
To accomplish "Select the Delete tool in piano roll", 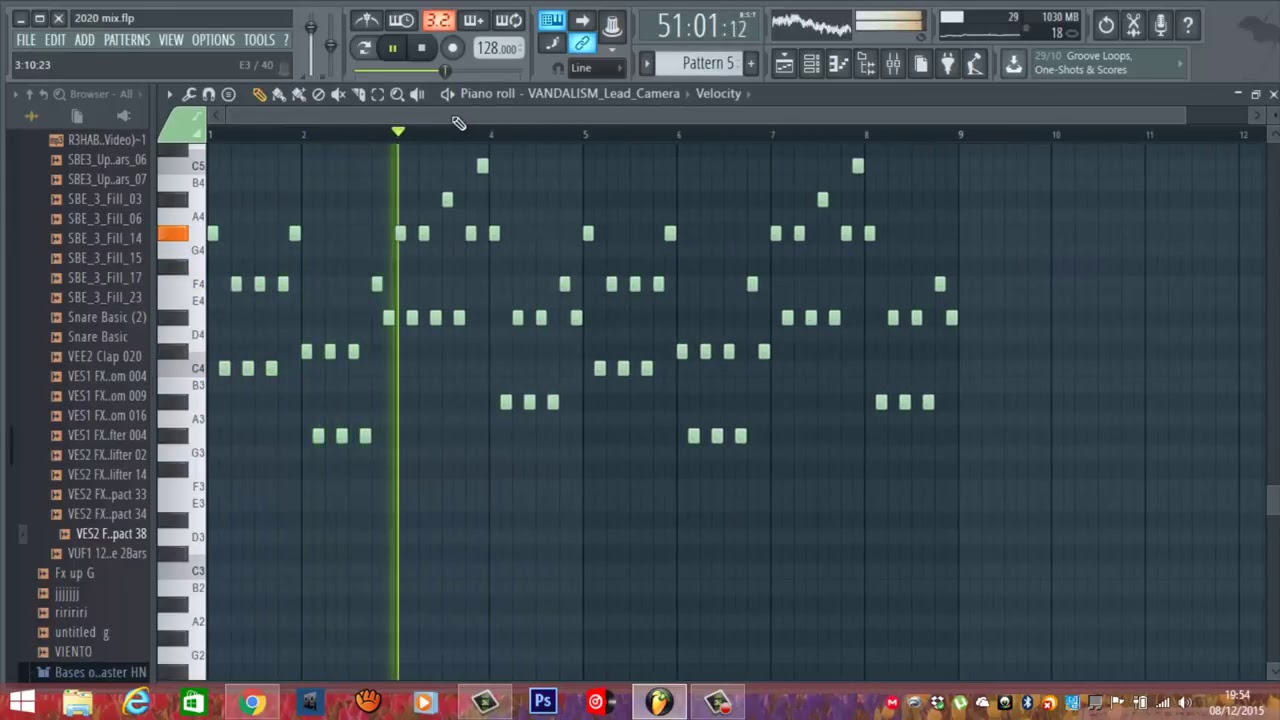I will (x=318, y=94).
